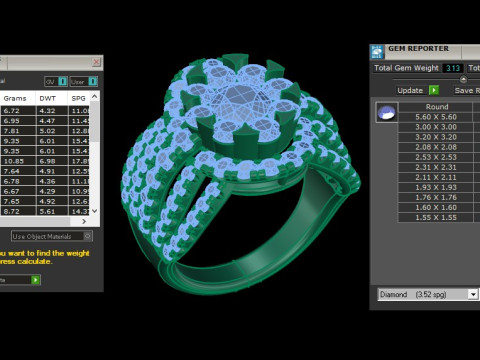Select the 2.53 X 2.53 gem row
The image size is (480, 360).
point(436,157)
